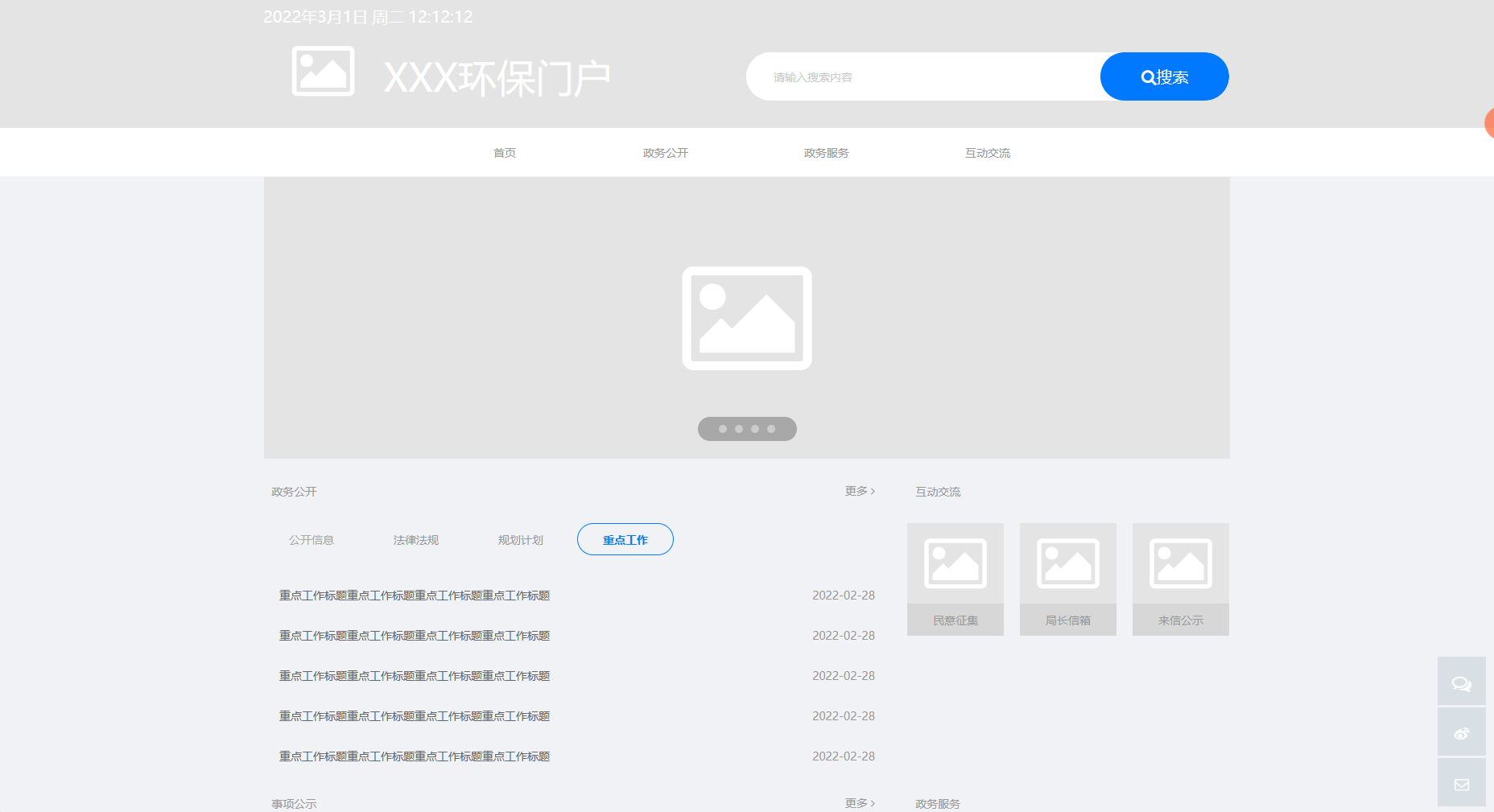Viewport: 1494px width, 812px height.
Task: Click the 民意征集 label
Action: (955, 620)
